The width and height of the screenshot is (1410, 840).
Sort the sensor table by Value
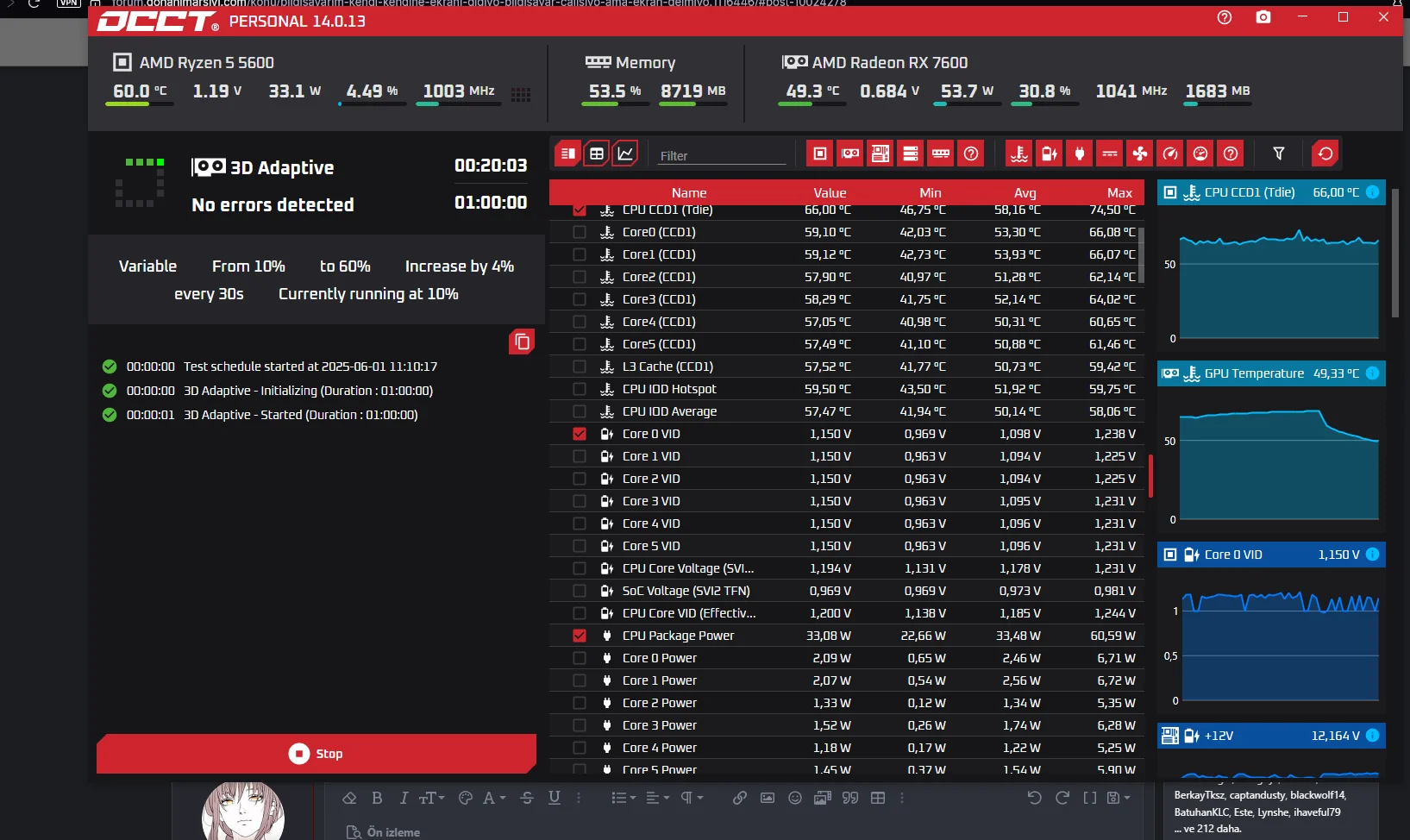[830, 192]
